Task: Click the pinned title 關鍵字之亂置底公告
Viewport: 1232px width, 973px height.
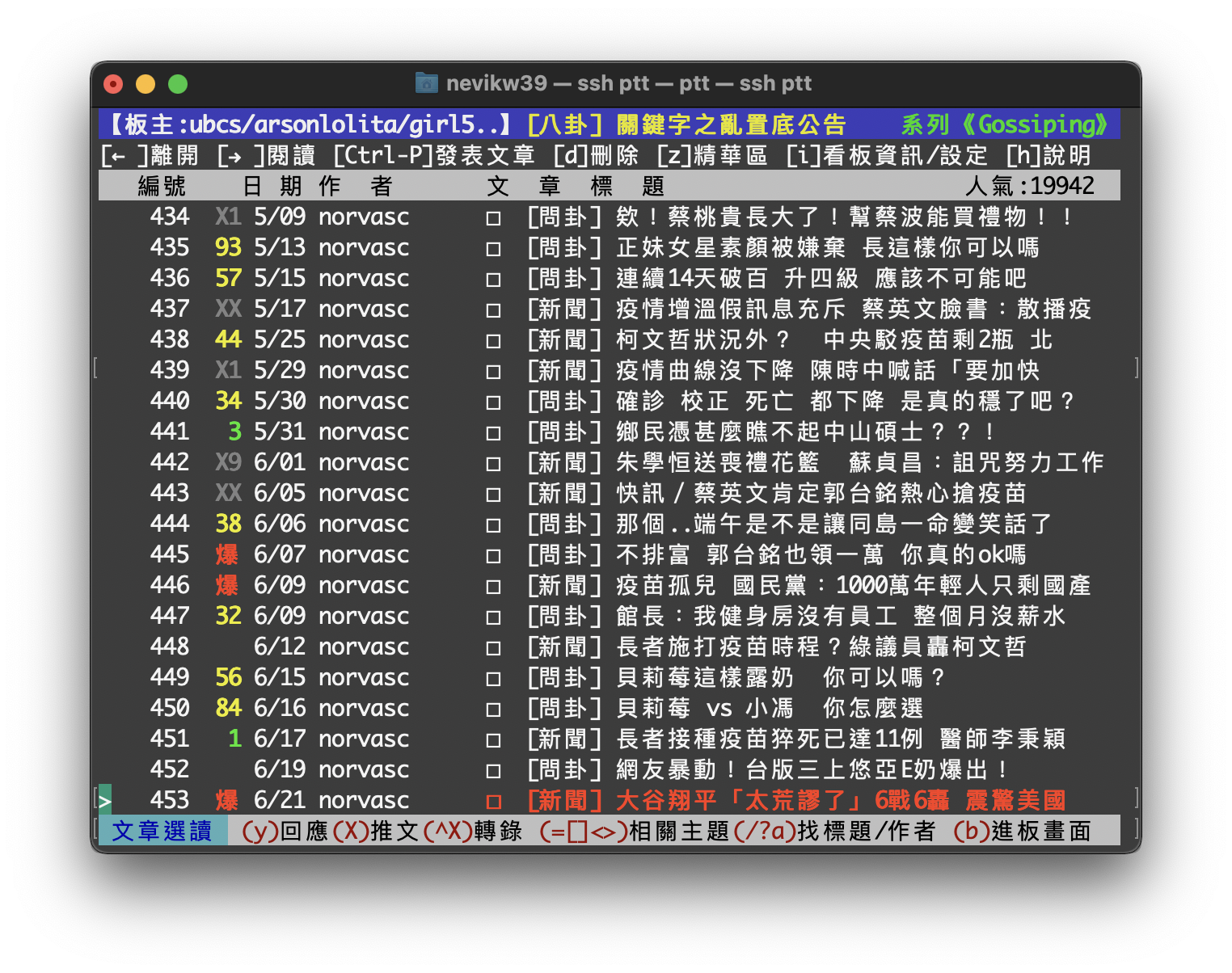Action: (x=732, y=124)
